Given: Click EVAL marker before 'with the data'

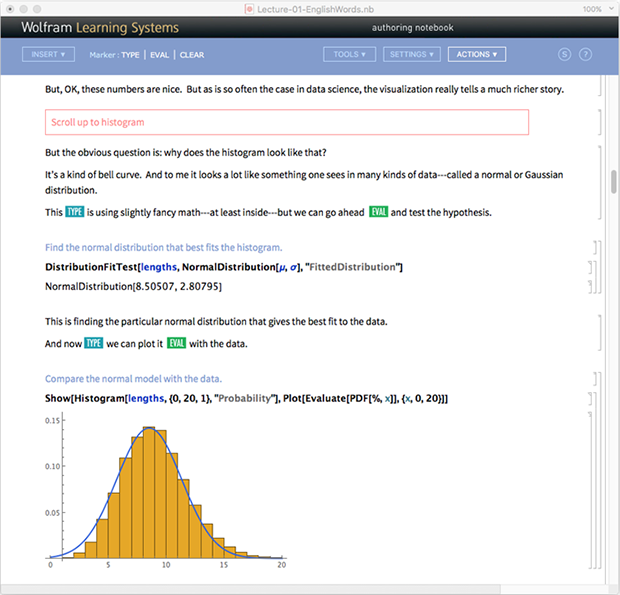Looking at the screenshot, I should coord(176,343).
